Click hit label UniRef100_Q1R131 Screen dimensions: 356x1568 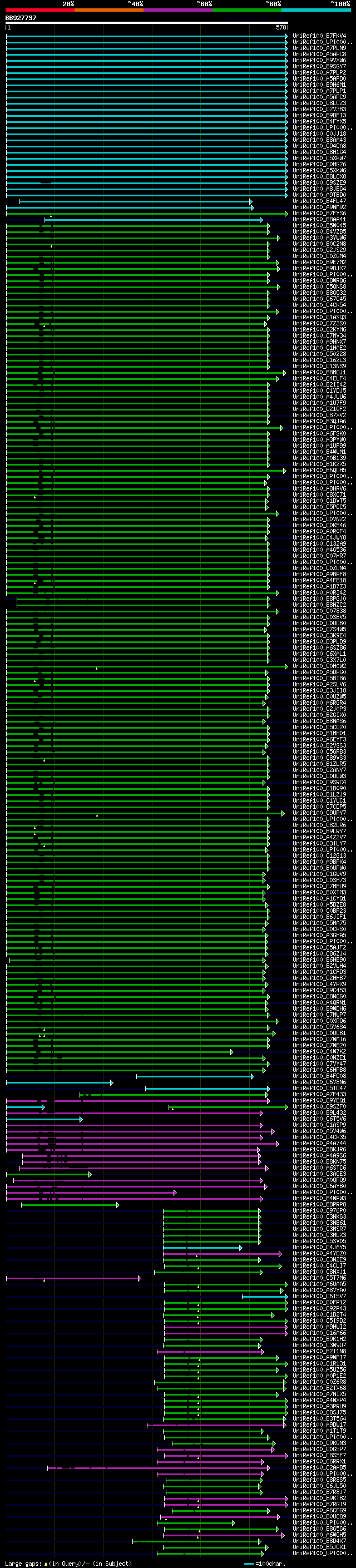pos(319,1363)
